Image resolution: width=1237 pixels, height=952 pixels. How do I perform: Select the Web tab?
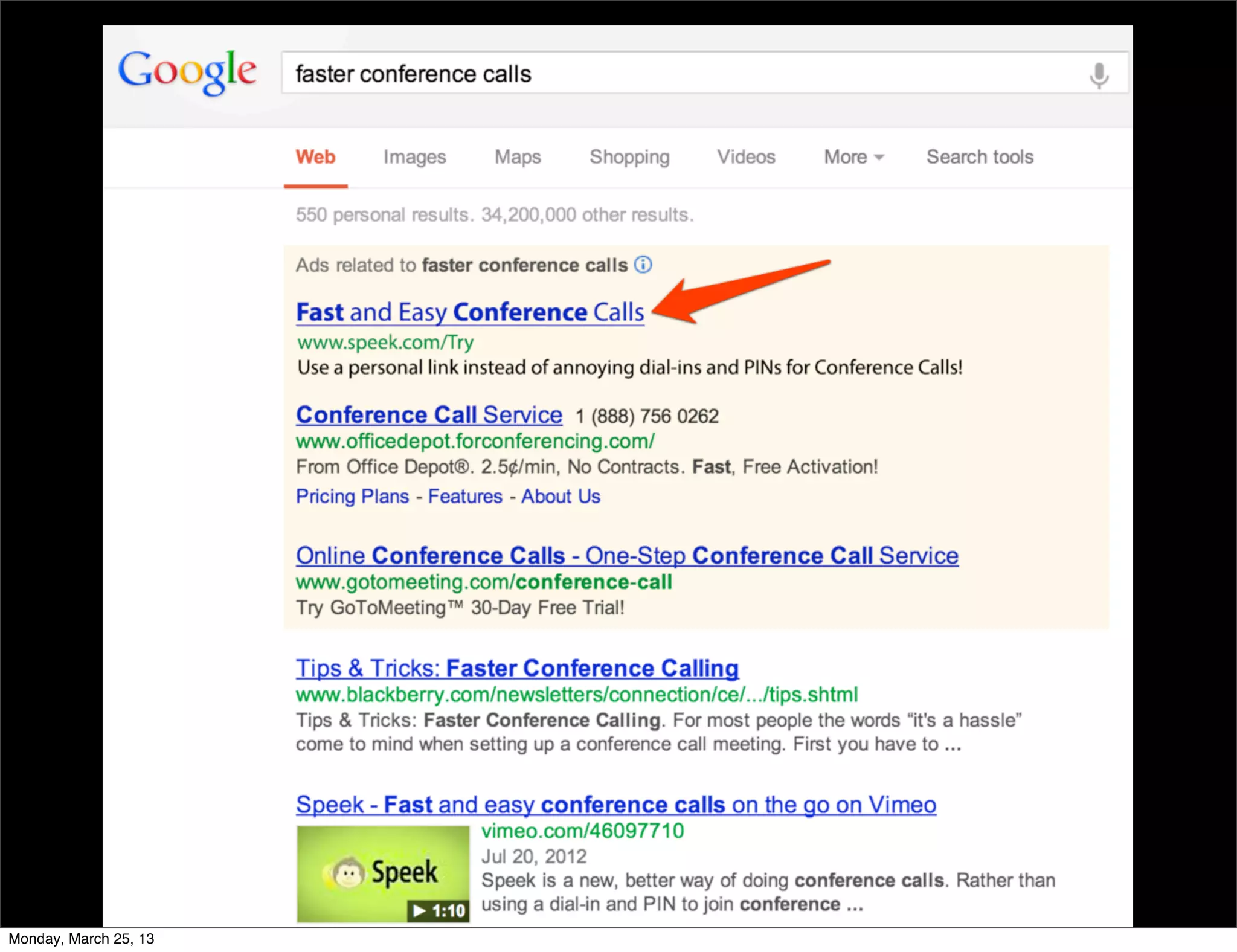pos(315,157)
